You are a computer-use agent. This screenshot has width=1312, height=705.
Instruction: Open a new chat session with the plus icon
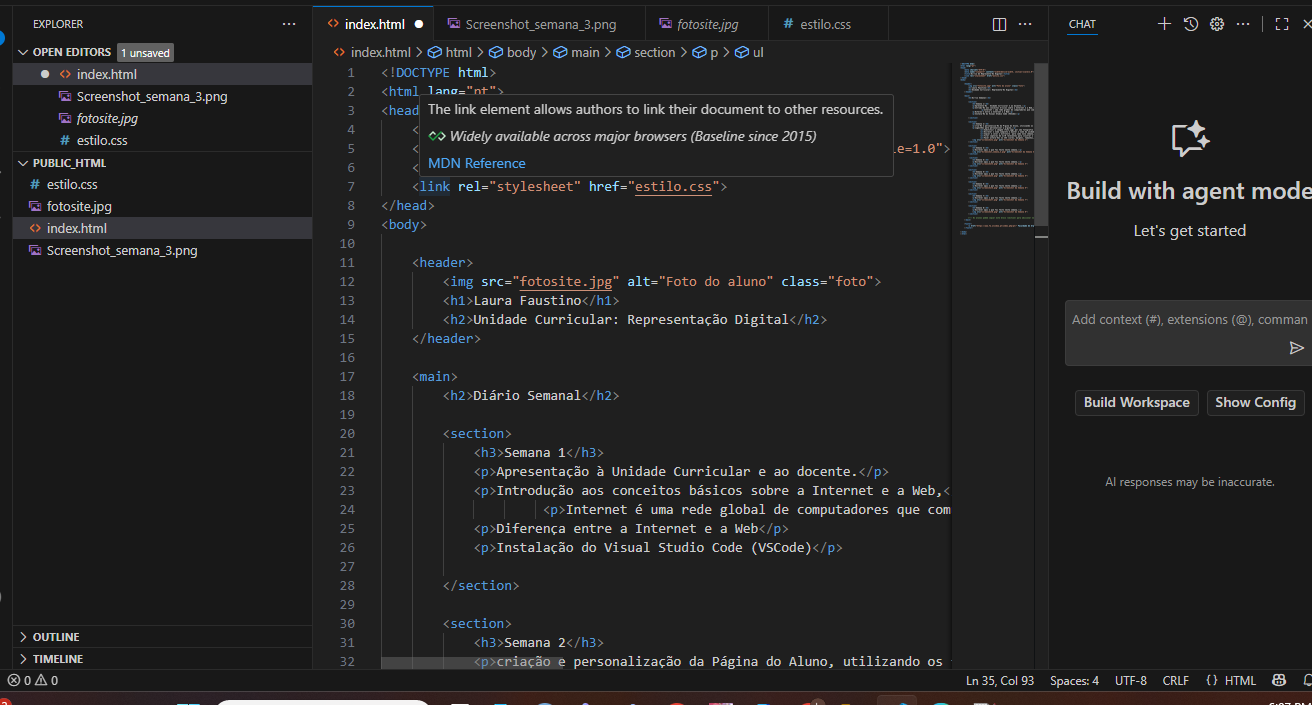[x=1164, y=23]
